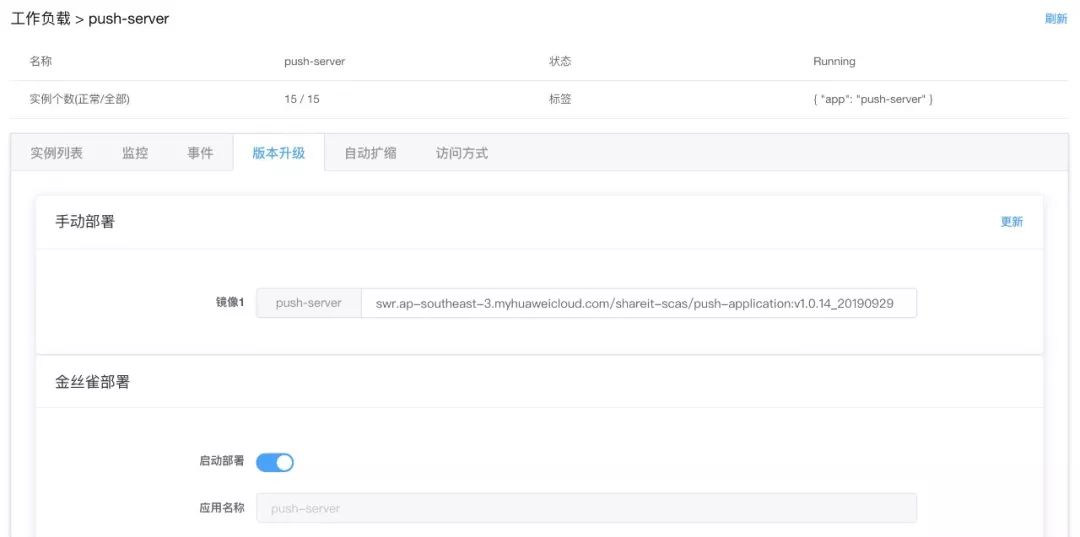The width and height of the screenshot is (1080, 537).
Task: Open the 事件 tab
Action: tap(200, 153)
